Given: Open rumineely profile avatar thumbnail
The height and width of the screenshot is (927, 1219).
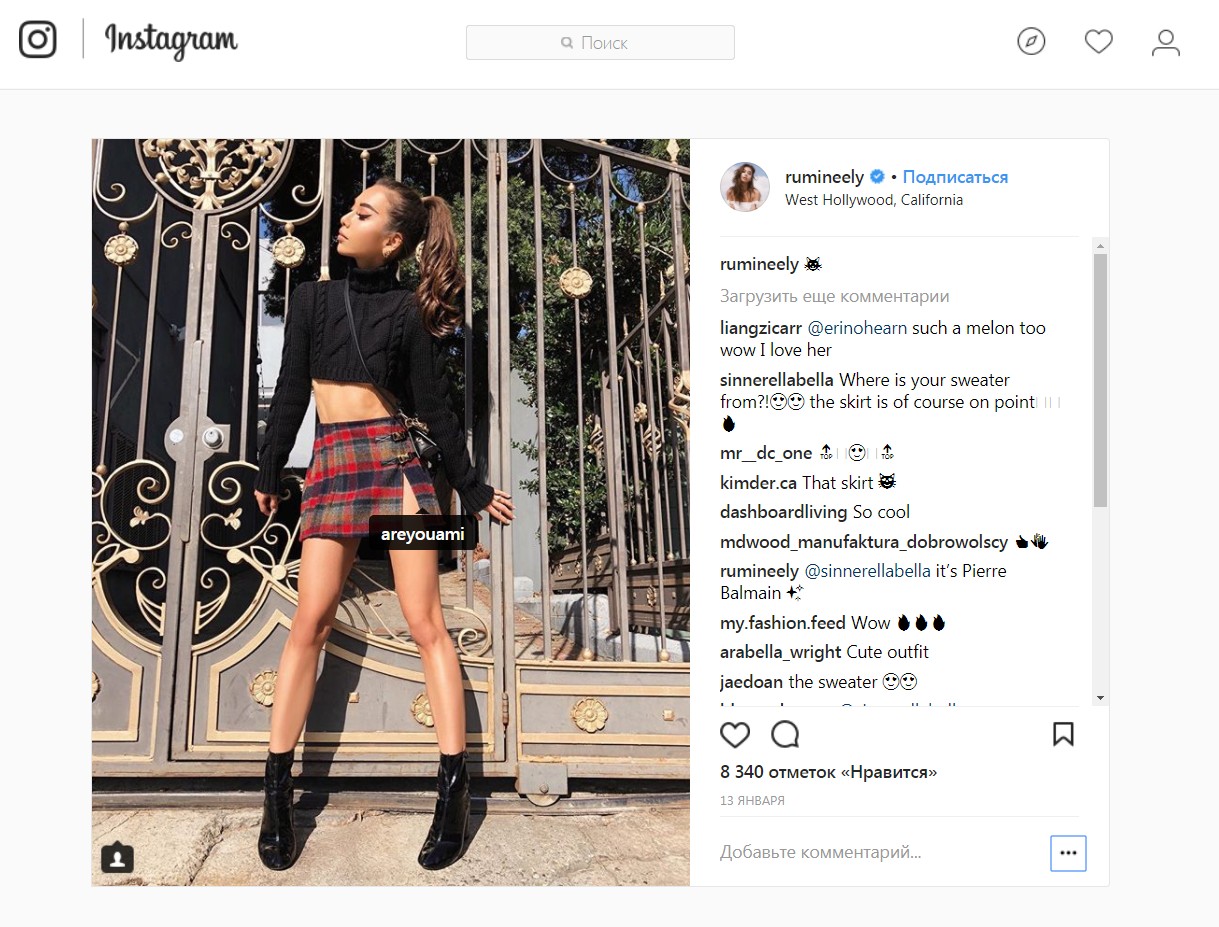Looking at the screenshot, I should (745, 187).
